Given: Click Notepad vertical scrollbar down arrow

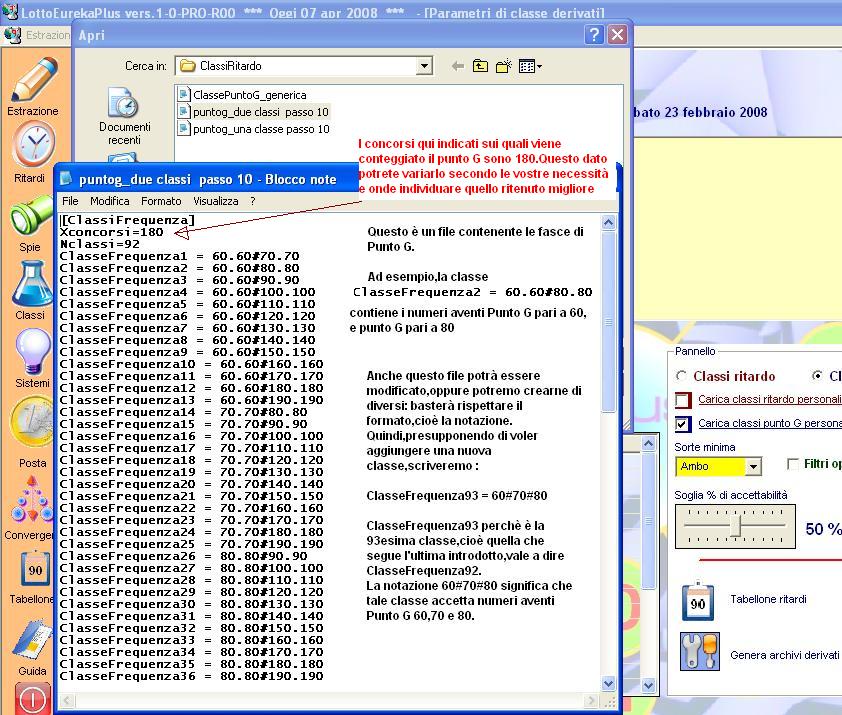Looking at the screenshot, I should (608, 683).
